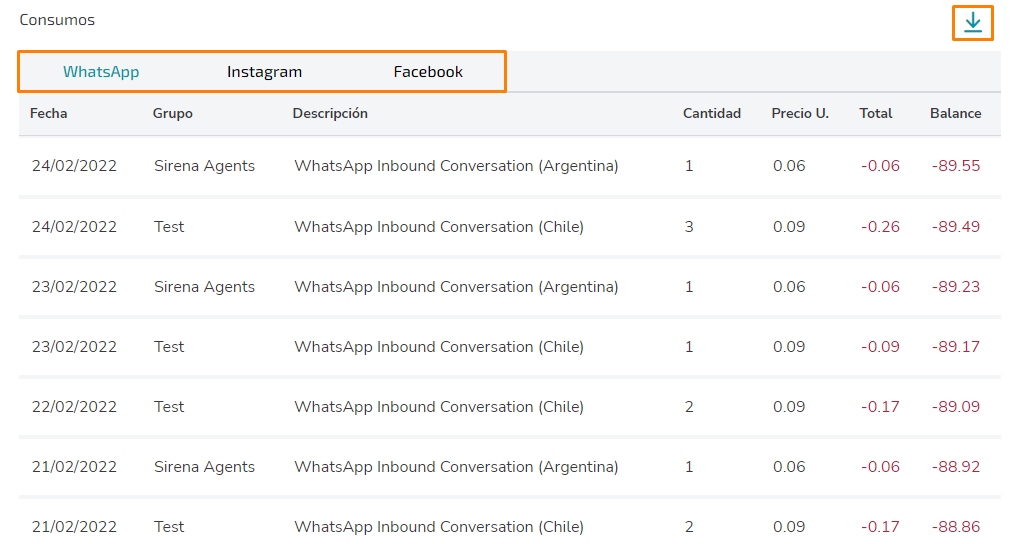This screenshot has height=544, width=1012.
Task: Click Chile description in the -89.17 row
Action: click(439, 347)
